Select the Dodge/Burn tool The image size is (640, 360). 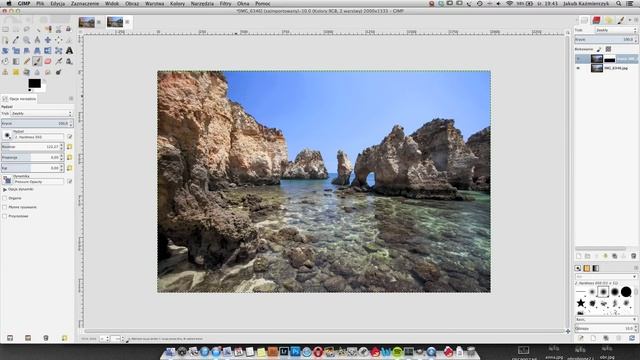(58, 72)
